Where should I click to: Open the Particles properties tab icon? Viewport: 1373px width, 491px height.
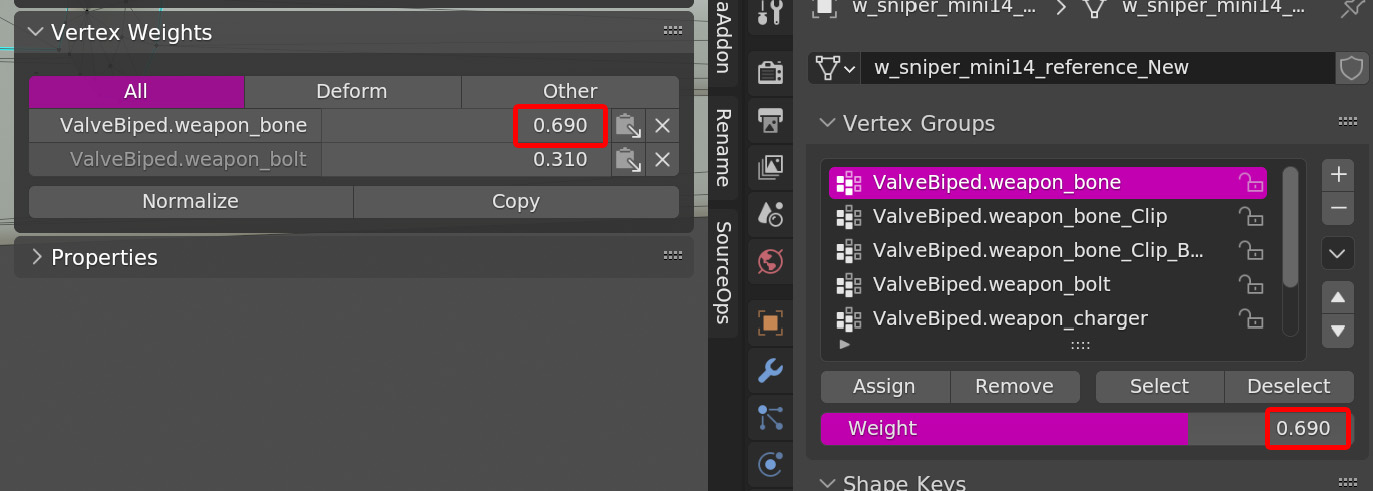point(770,417)
